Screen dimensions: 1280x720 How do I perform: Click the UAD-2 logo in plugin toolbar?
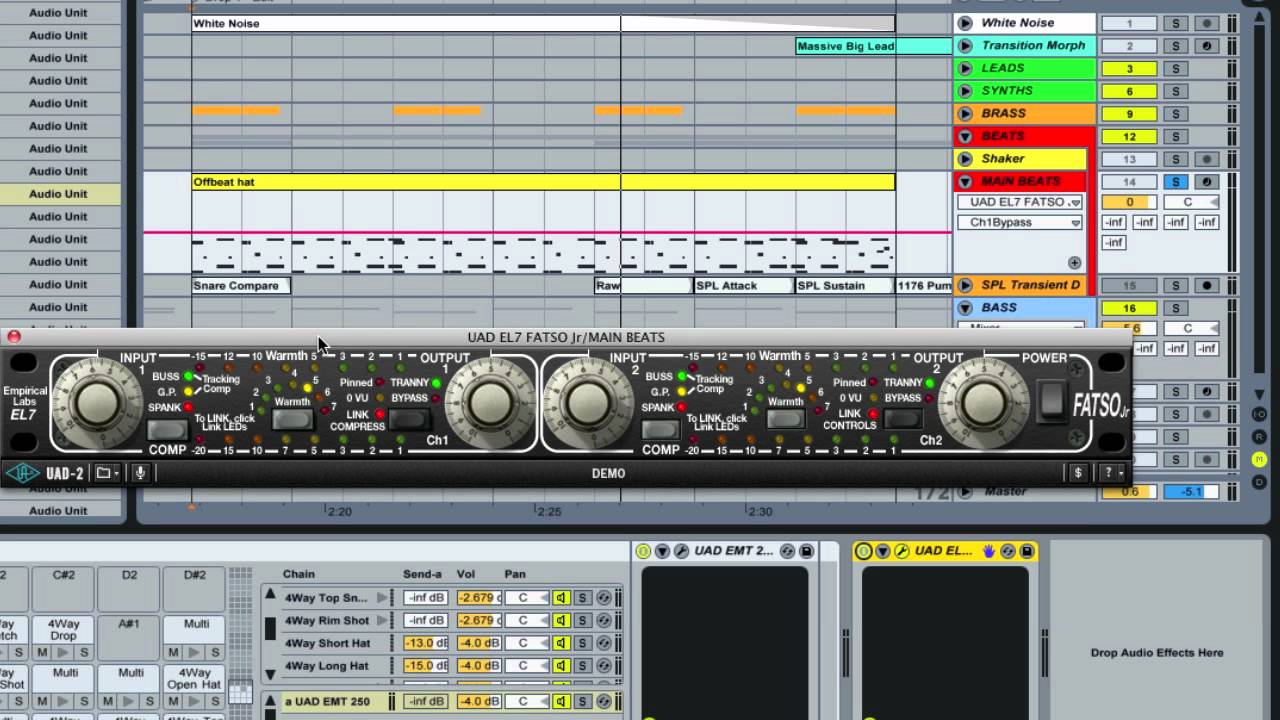[45, 473]
